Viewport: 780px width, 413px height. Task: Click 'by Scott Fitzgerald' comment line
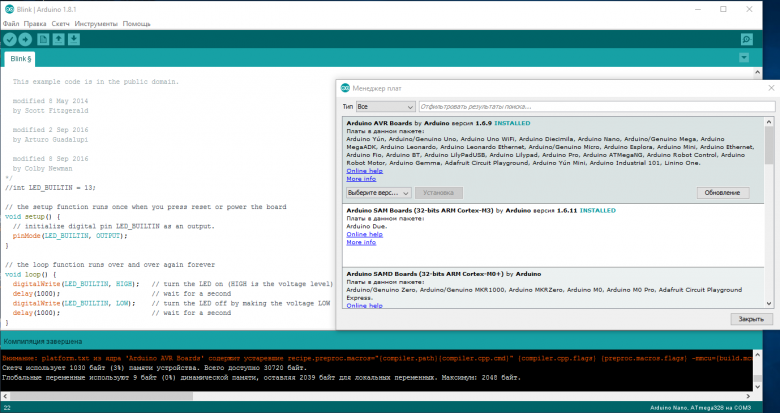point(51,110)
